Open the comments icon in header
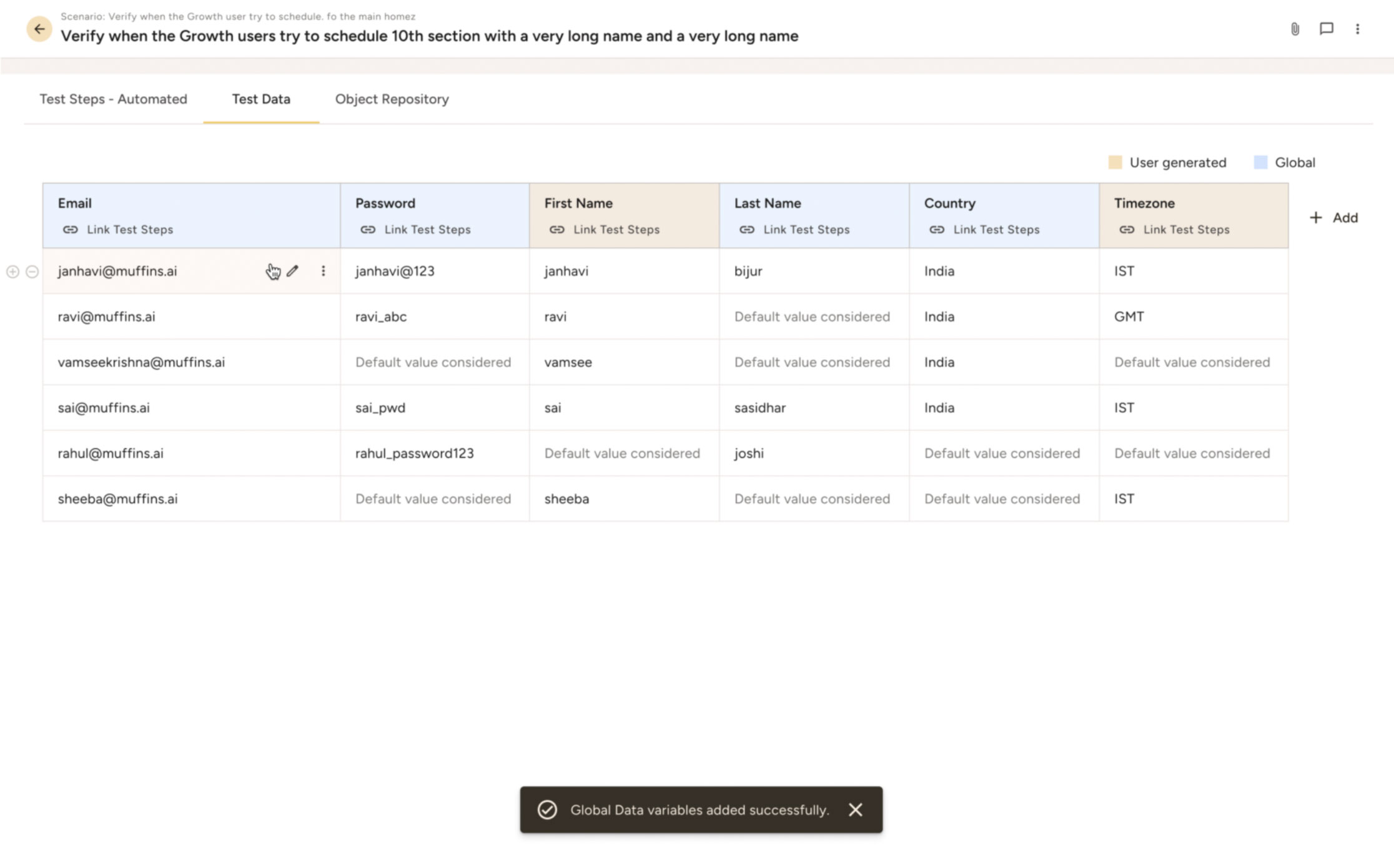 [x=1326, y=29]
